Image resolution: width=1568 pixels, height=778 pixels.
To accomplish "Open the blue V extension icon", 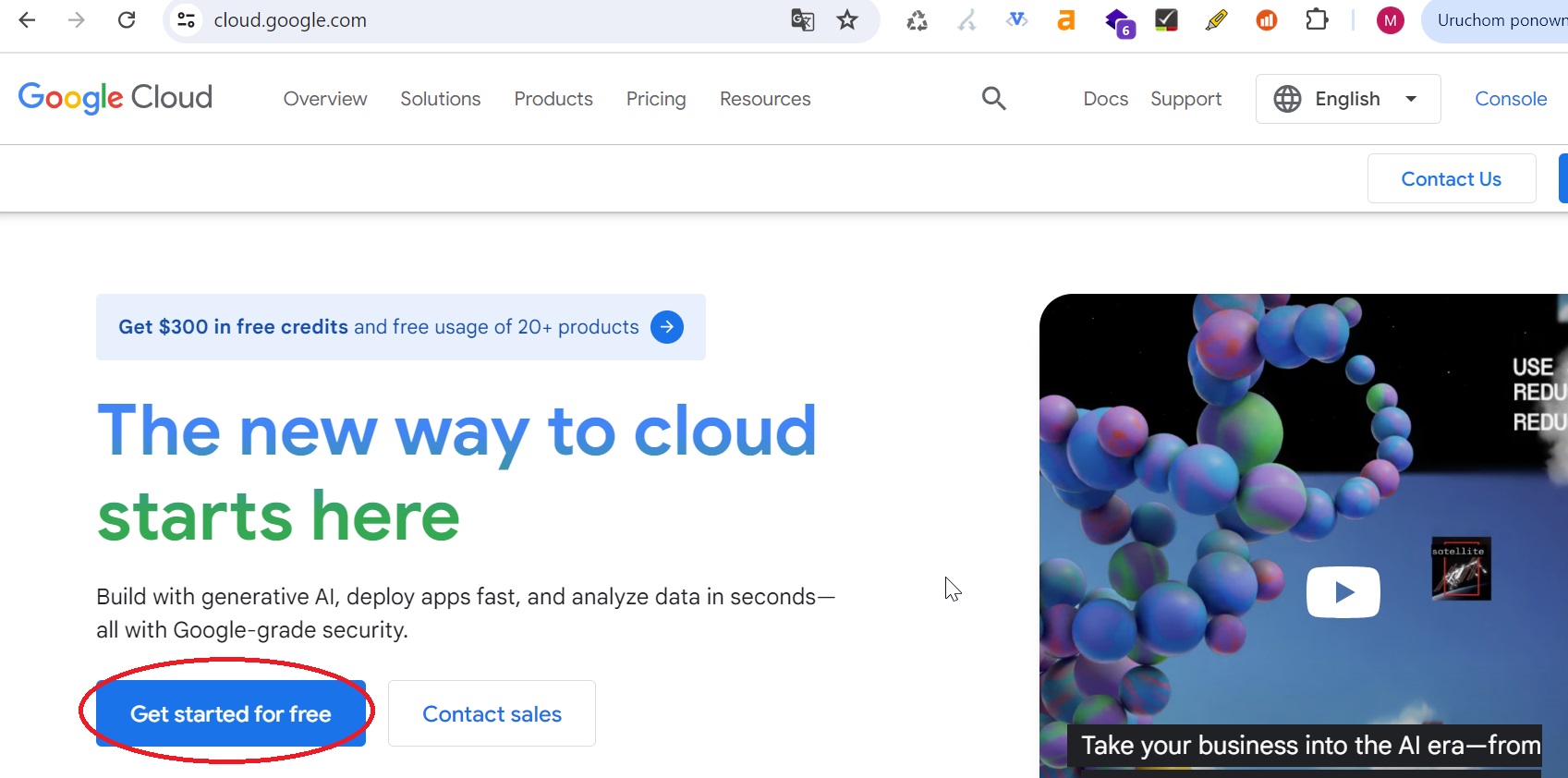I will (1016, 19).
